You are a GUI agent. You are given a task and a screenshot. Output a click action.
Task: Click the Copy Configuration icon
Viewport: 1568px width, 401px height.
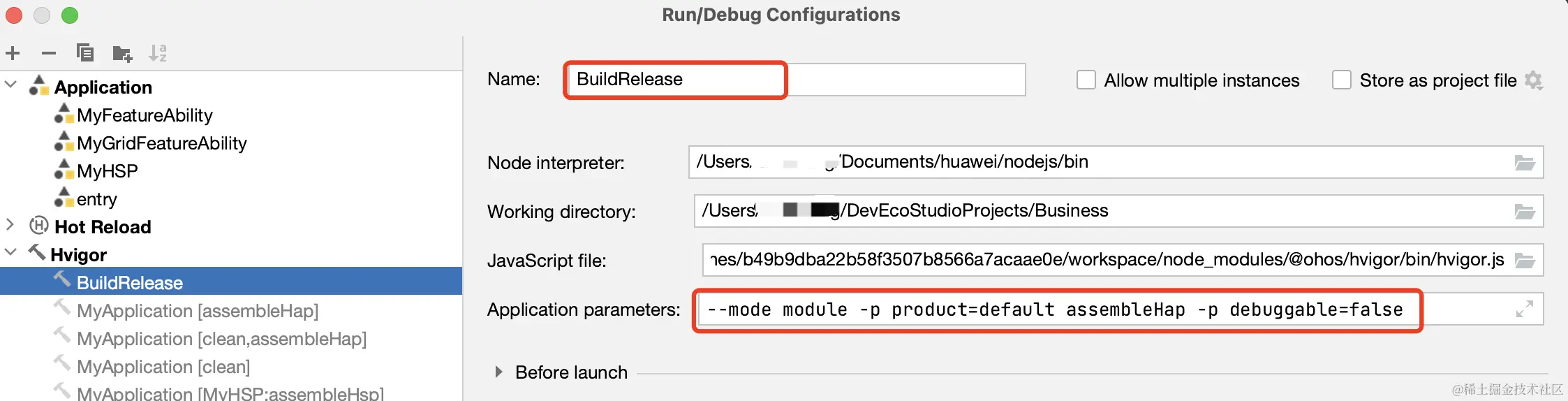pos(85,53)
